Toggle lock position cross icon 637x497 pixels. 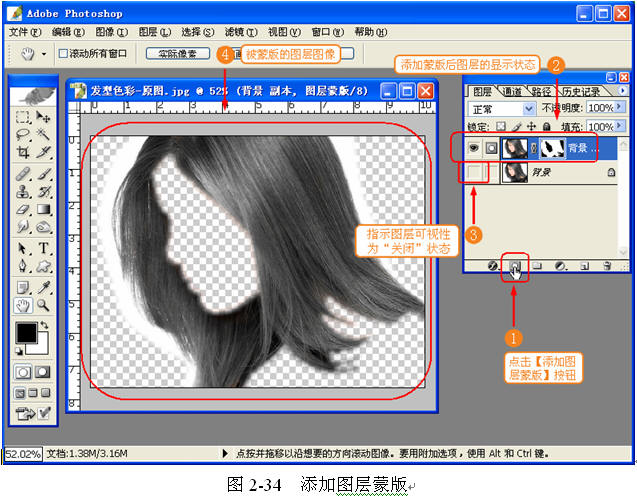point(531,126)
